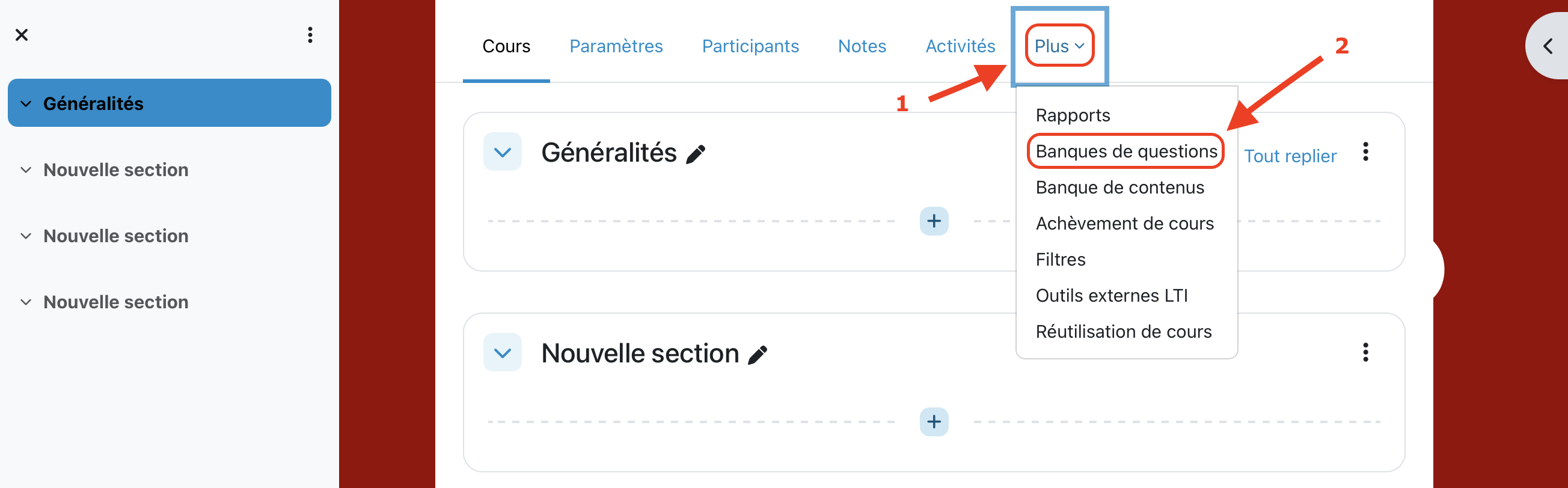Edit the Généralités section title pencil
The width and height of the screenshot is (1568, 488).
696,154
